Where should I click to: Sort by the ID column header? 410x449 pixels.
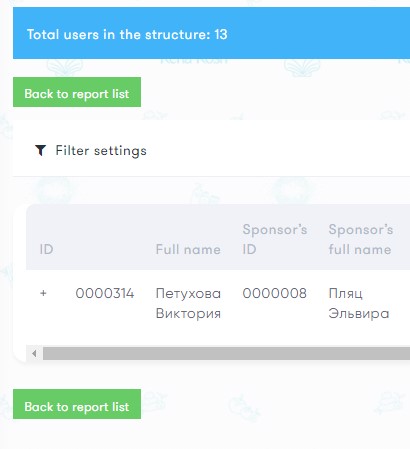coord(46,249)
